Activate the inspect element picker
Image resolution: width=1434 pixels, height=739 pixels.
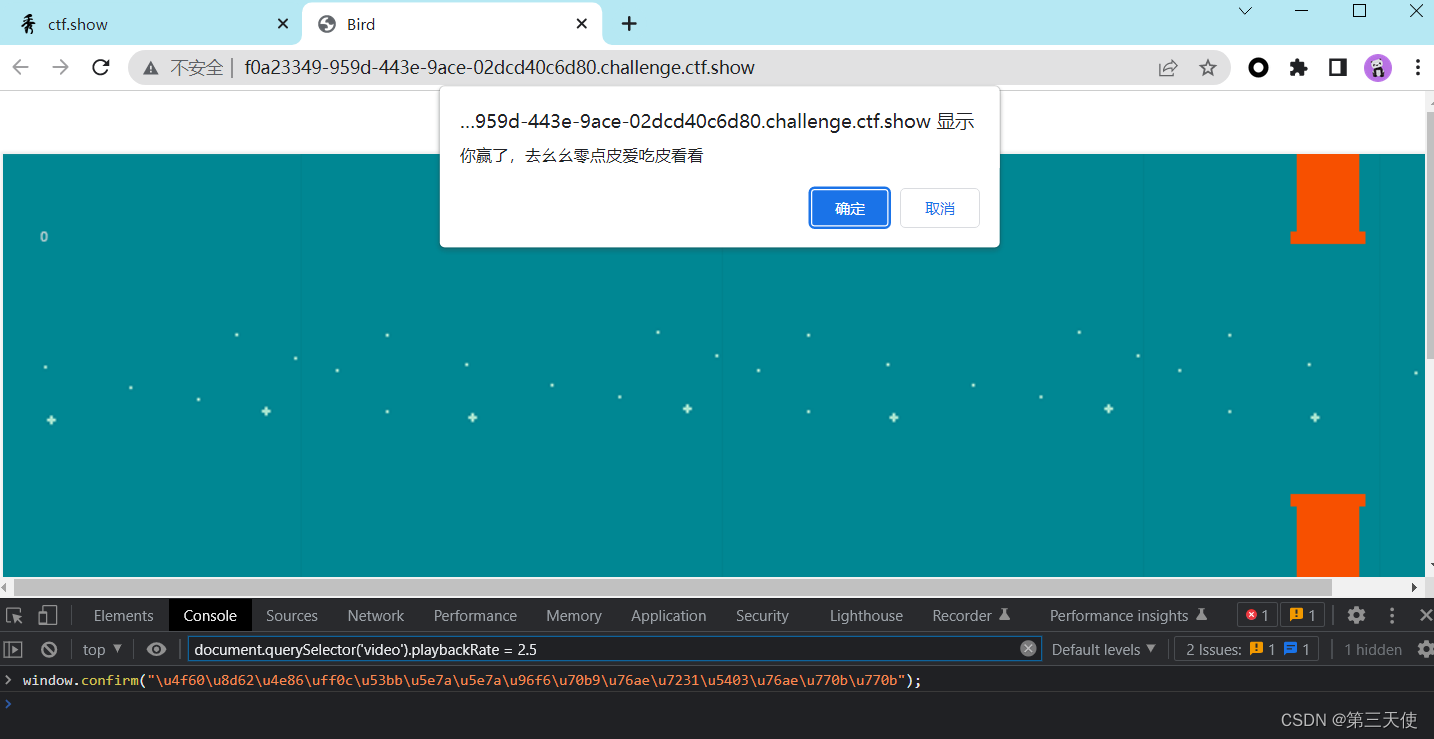[x=14, y=615]
